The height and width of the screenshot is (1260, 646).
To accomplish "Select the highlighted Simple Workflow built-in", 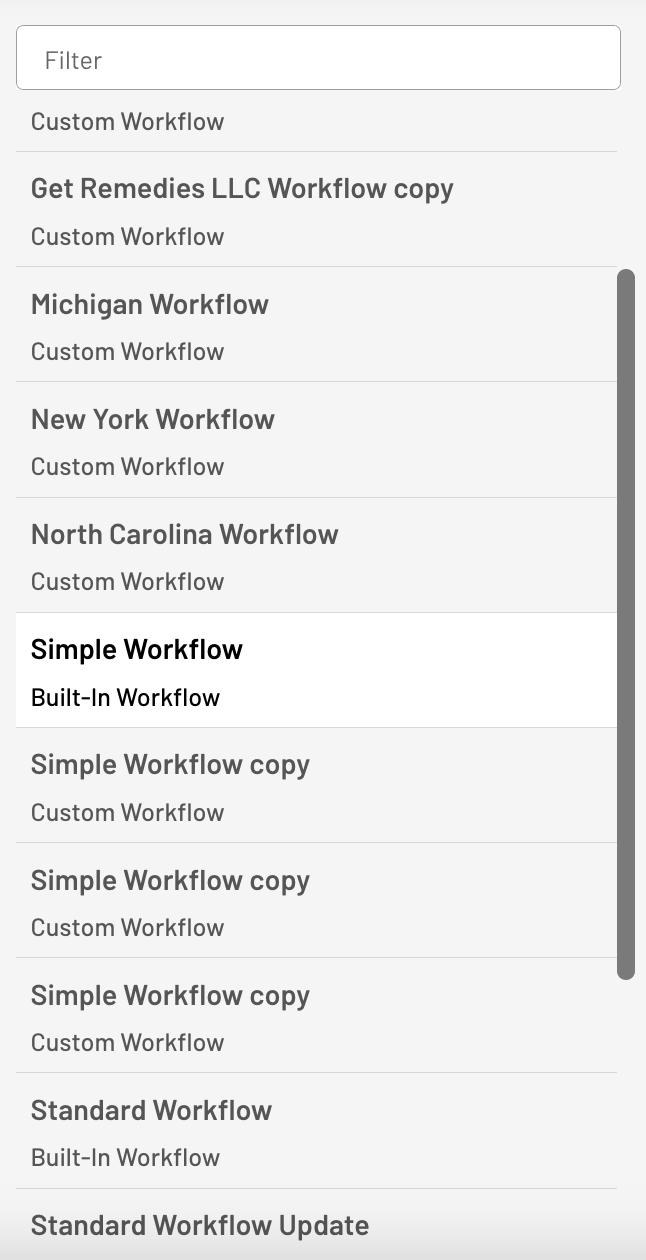I will click(316, 670).
